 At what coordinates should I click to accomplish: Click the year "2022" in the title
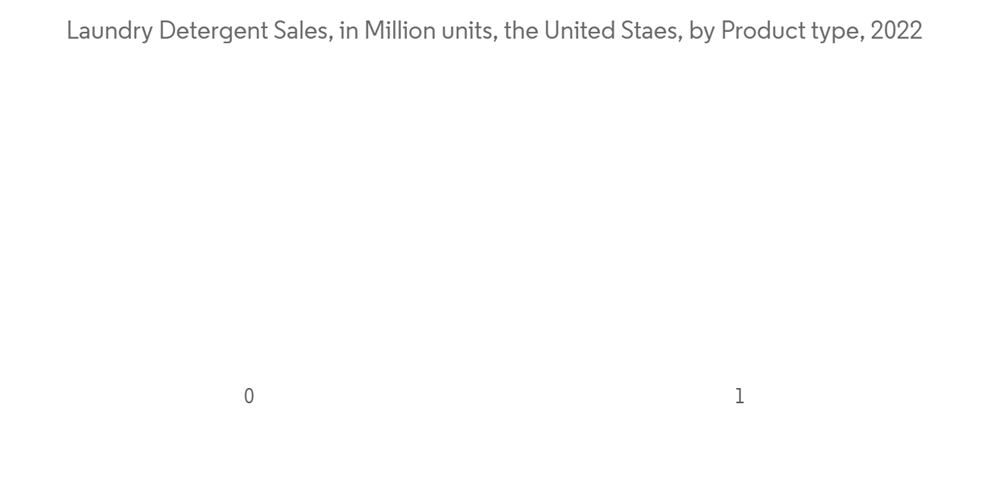tap(896, 31)
